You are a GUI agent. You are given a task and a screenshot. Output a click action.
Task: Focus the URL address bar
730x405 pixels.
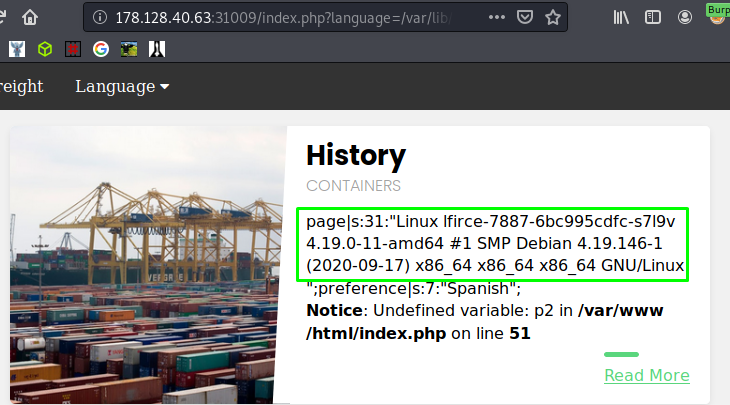300,17
